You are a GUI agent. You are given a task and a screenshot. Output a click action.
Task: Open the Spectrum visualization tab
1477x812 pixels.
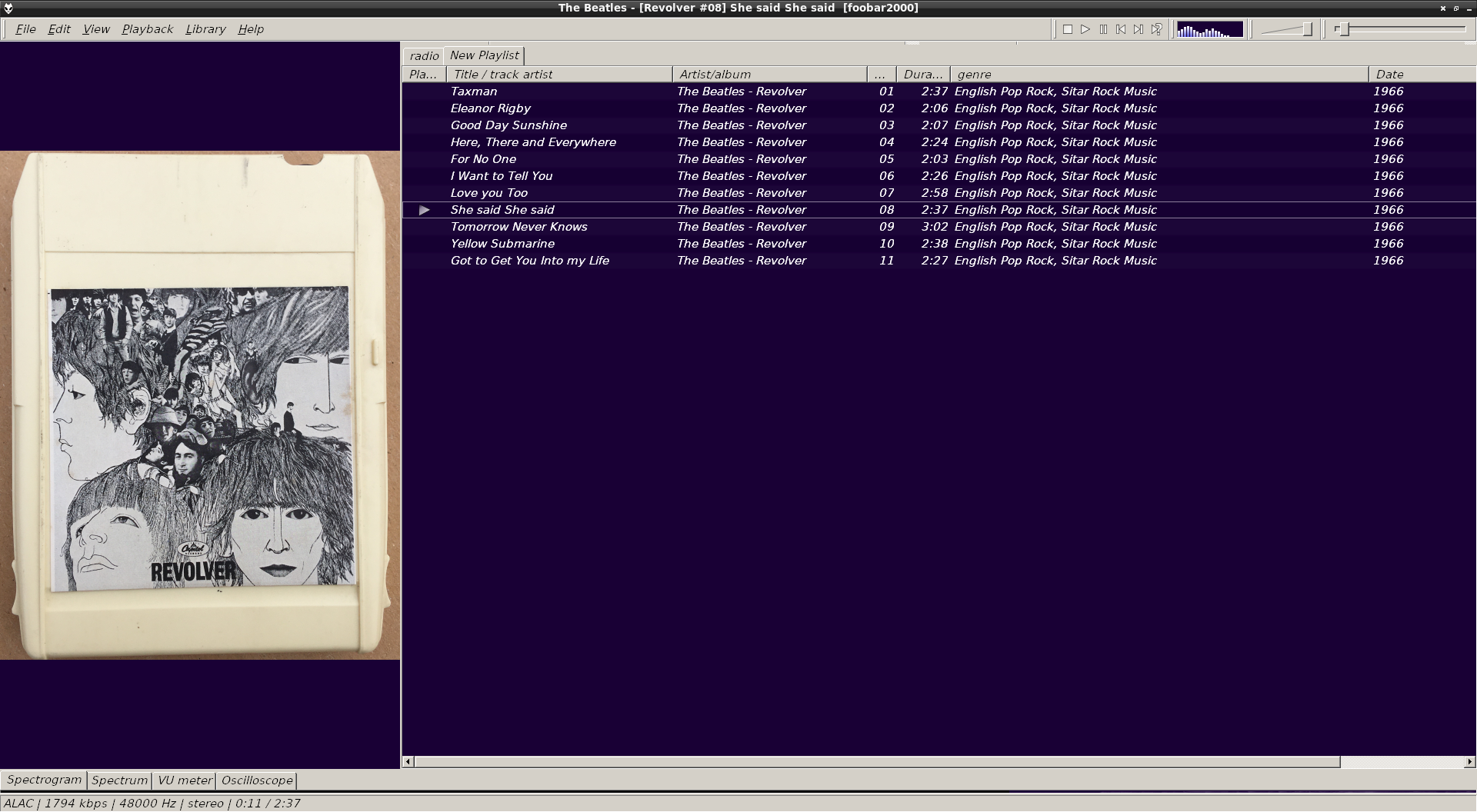point(119,780)
